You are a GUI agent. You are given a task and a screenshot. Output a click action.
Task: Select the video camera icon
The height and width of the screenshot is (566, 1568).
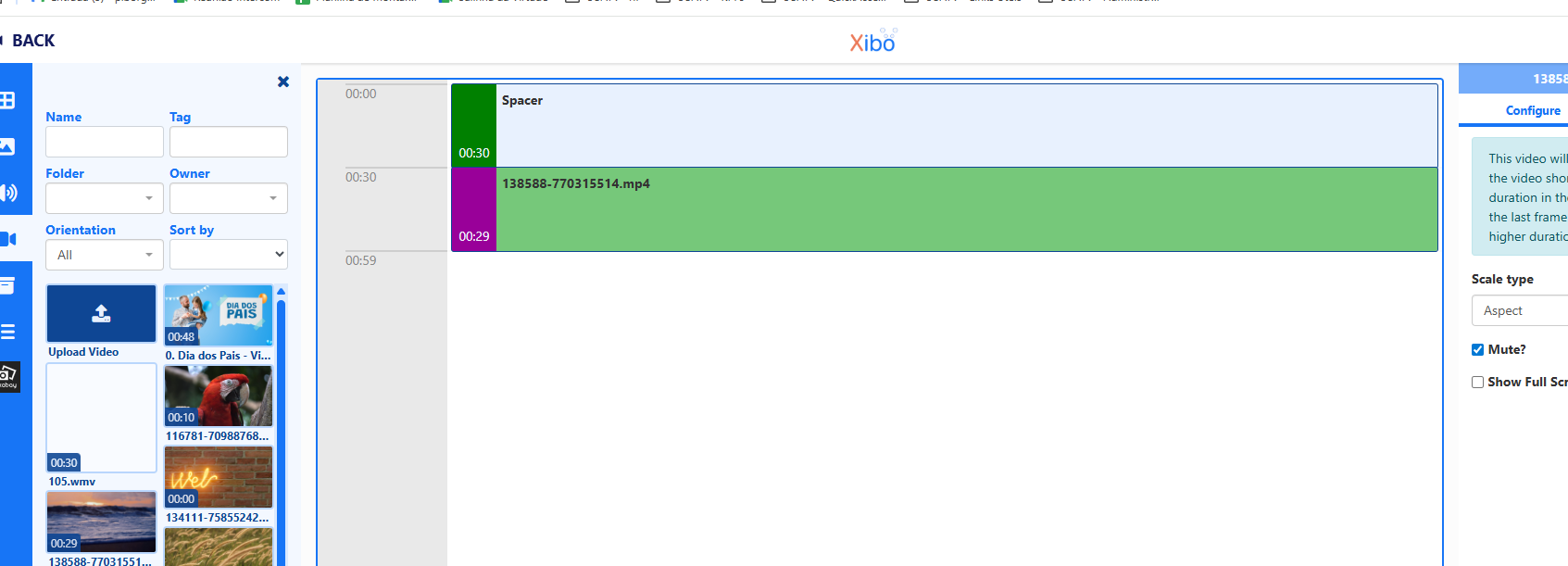8,239
